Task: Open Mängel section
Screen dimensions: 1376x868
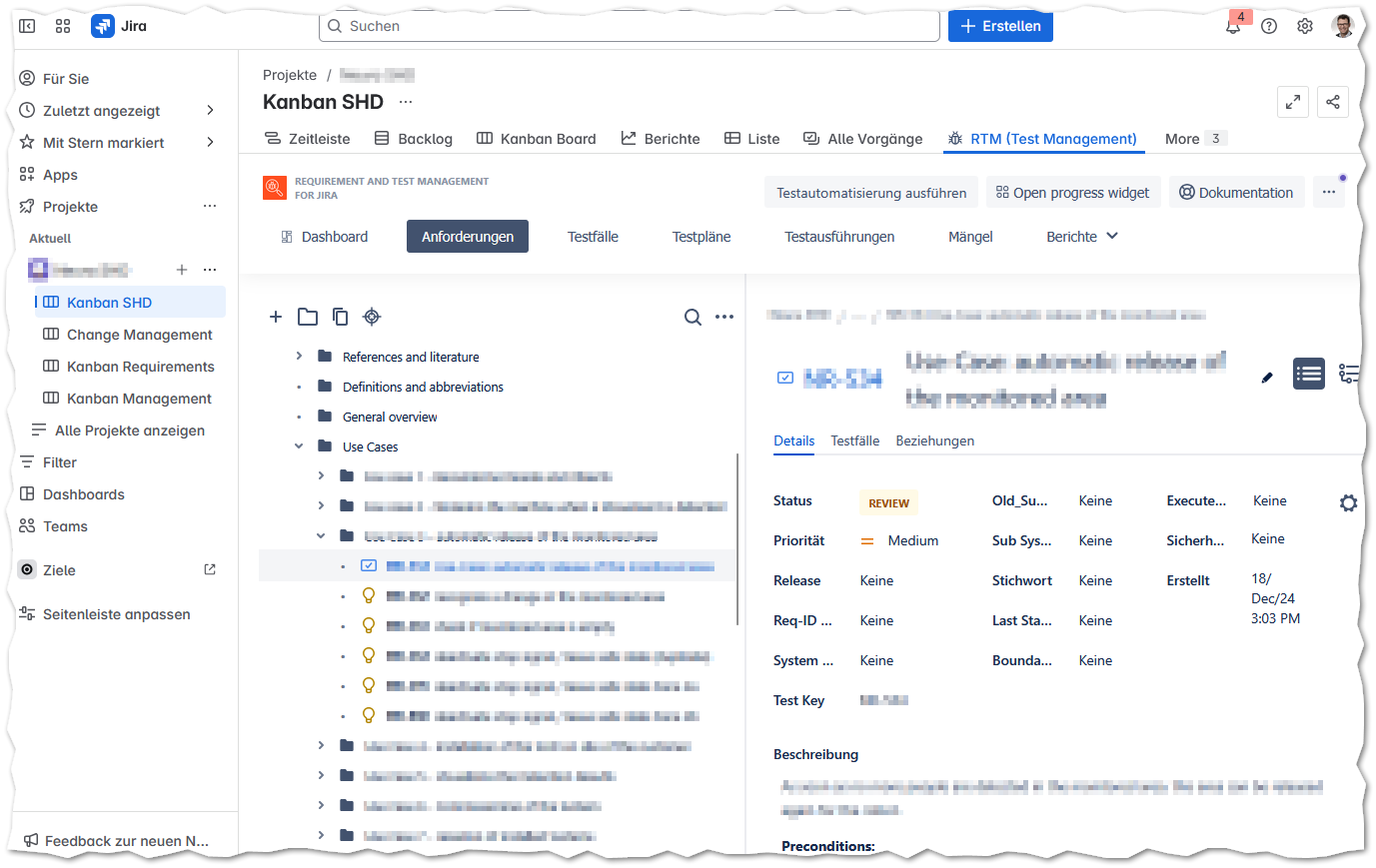Action: click(970, 237)
